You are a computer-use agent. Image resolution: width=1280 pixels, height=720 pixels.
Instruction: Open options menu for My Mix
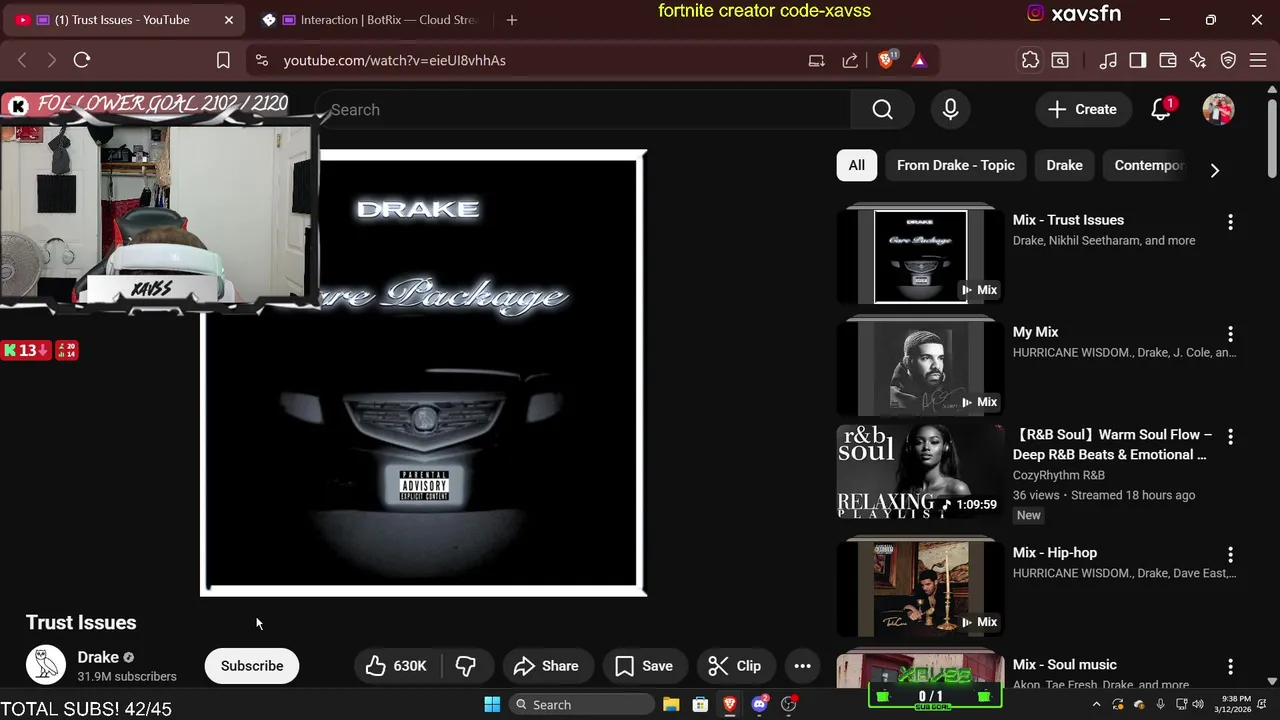[1230, 334]
